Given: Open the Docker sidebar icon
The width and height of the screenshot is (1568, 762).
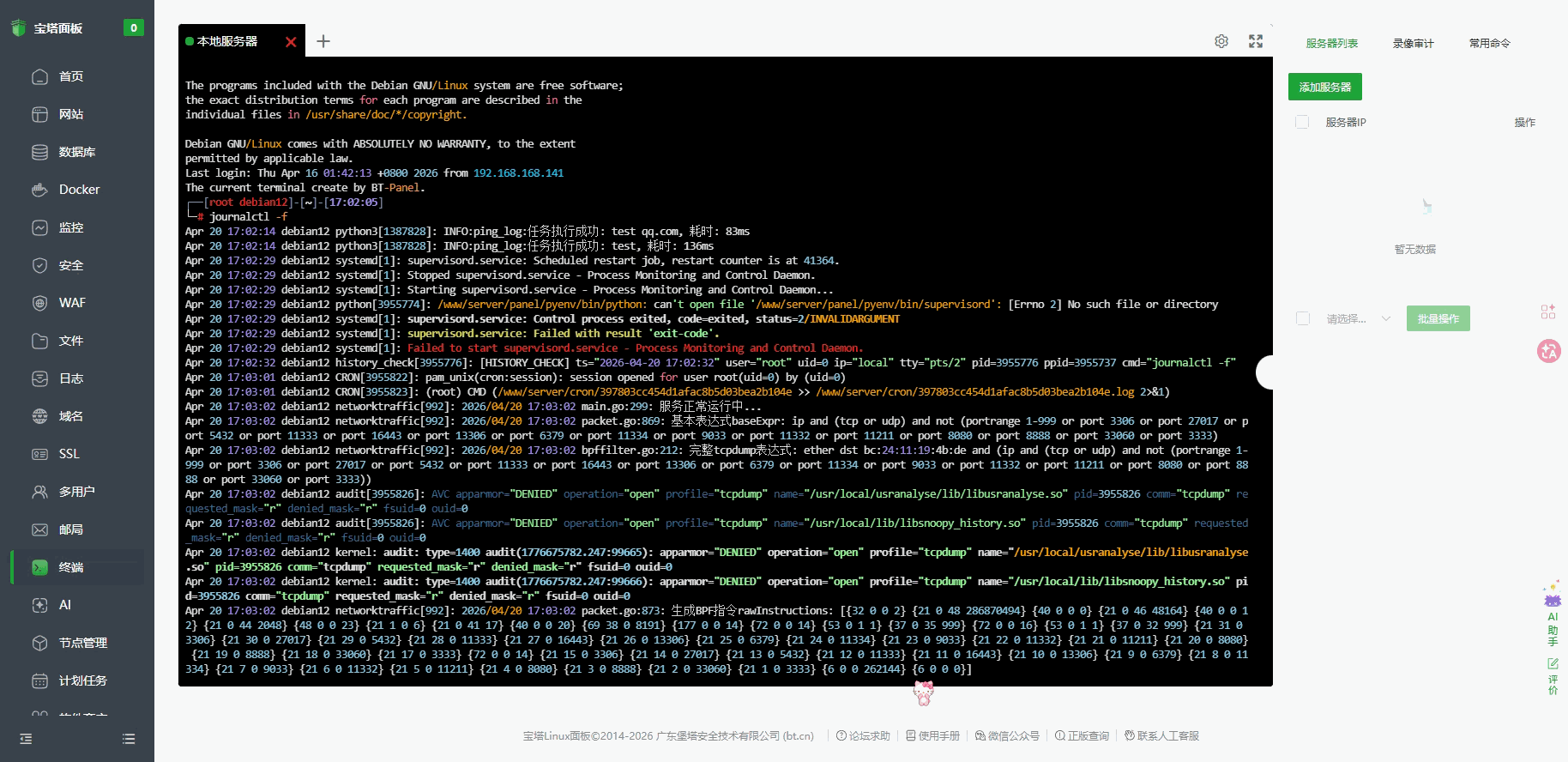Looking at the screenshot, I should pos(39,190).
